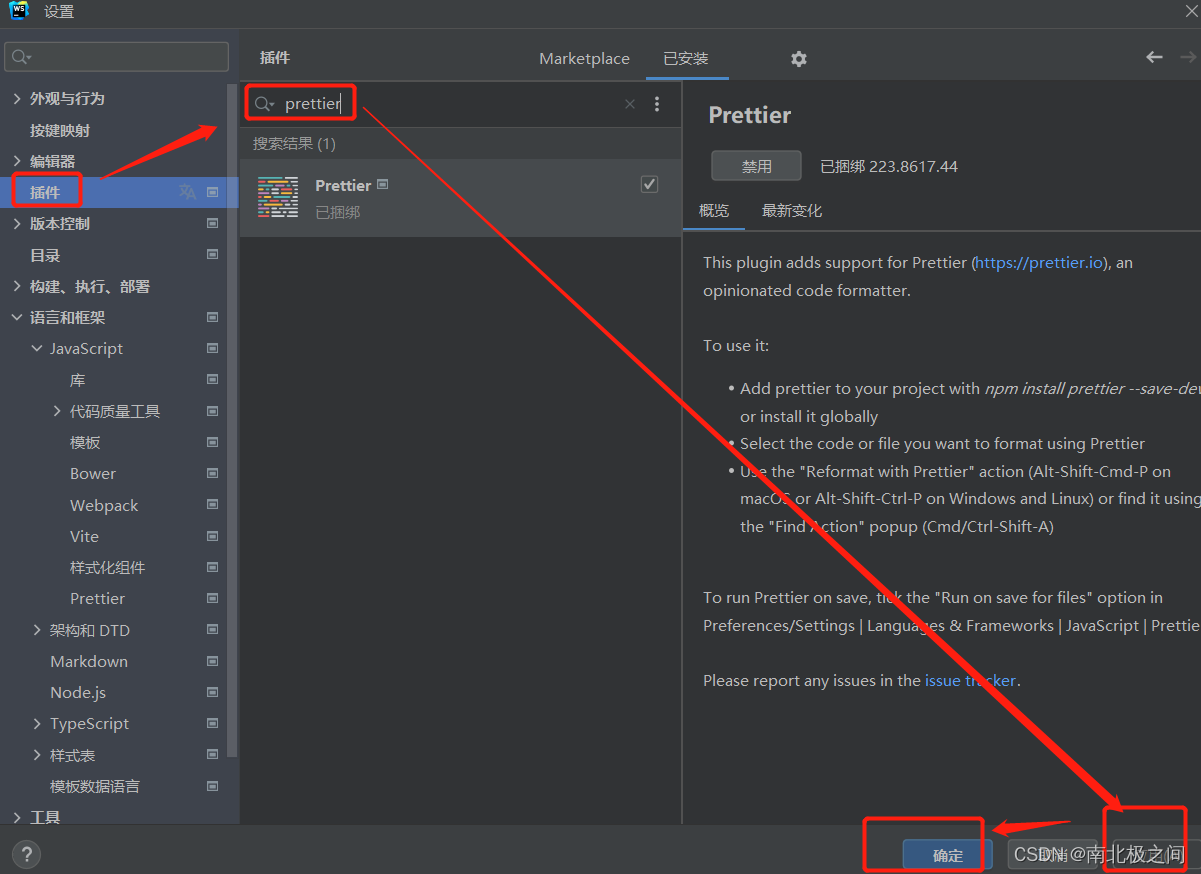Click the search options magnifier in the plugin search box
1201x874 pixels.
(263, 104)
